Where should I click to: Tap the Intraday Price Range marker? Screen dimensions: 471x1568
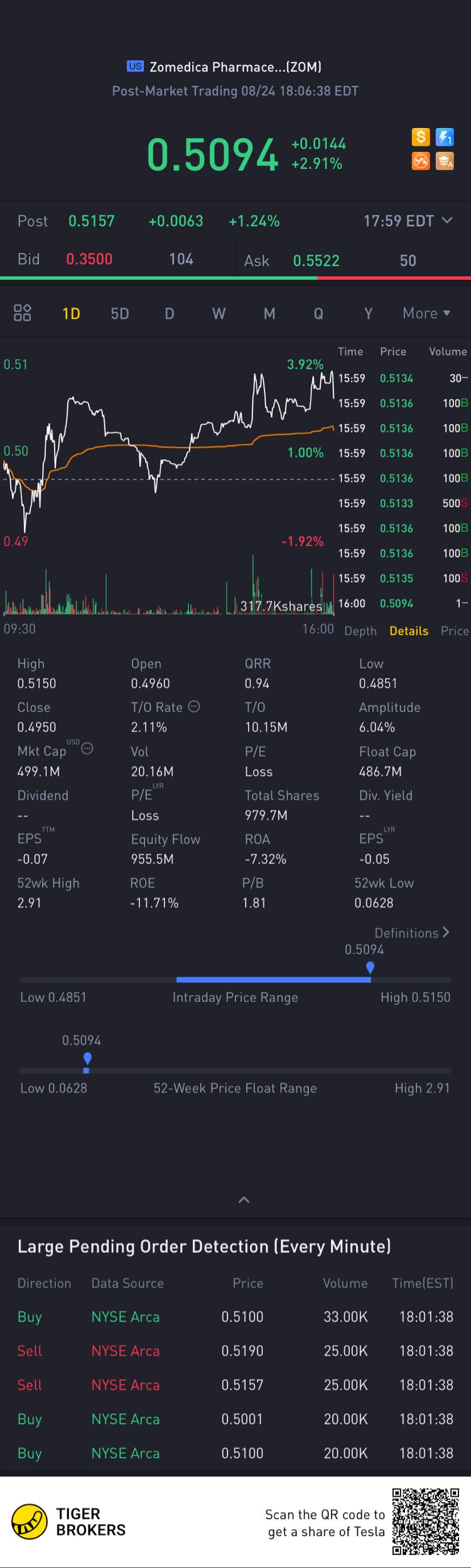point(370,967)
